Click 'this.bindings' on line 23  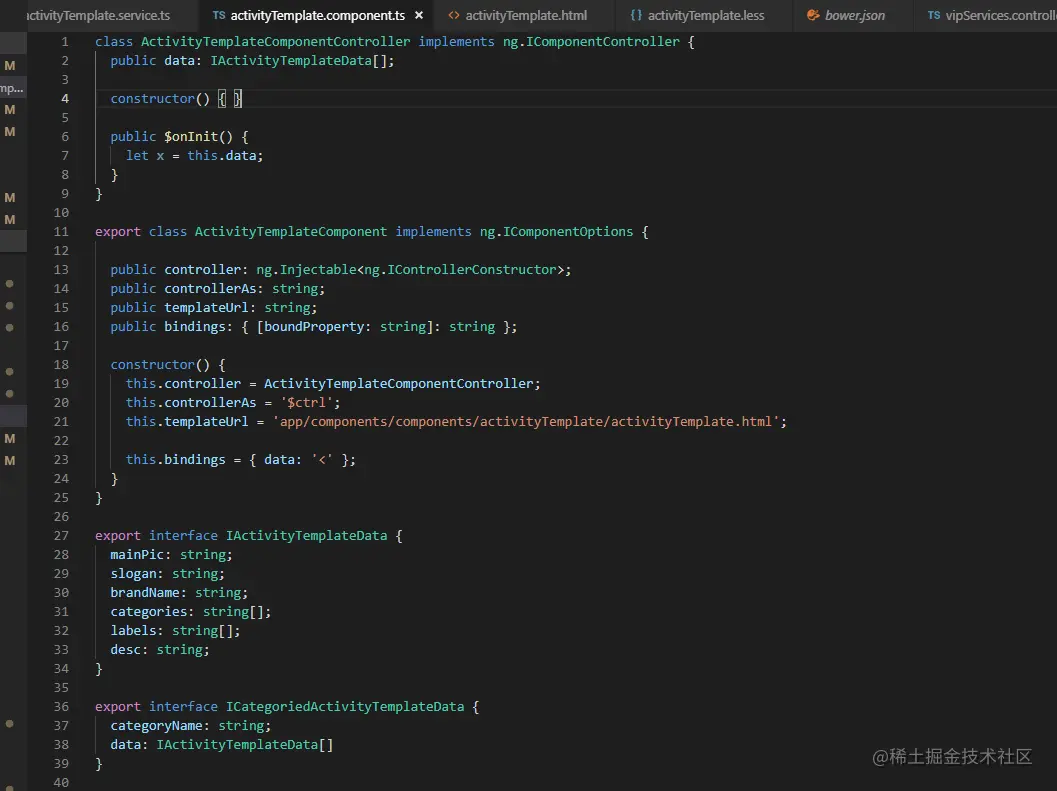tap(175, 460)
